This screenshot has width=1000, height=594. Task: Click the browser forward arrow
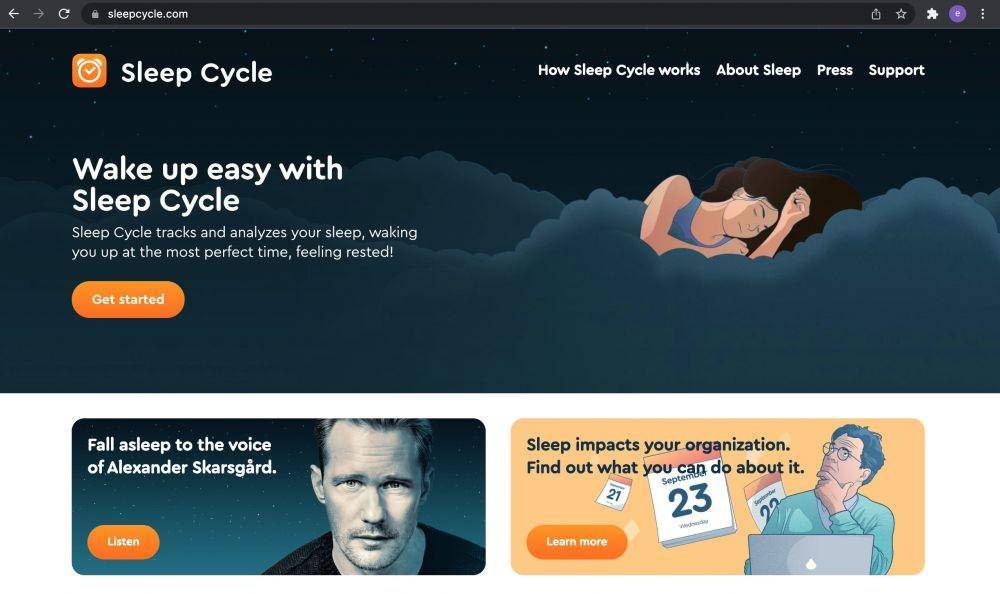click(x=39, y=13)
